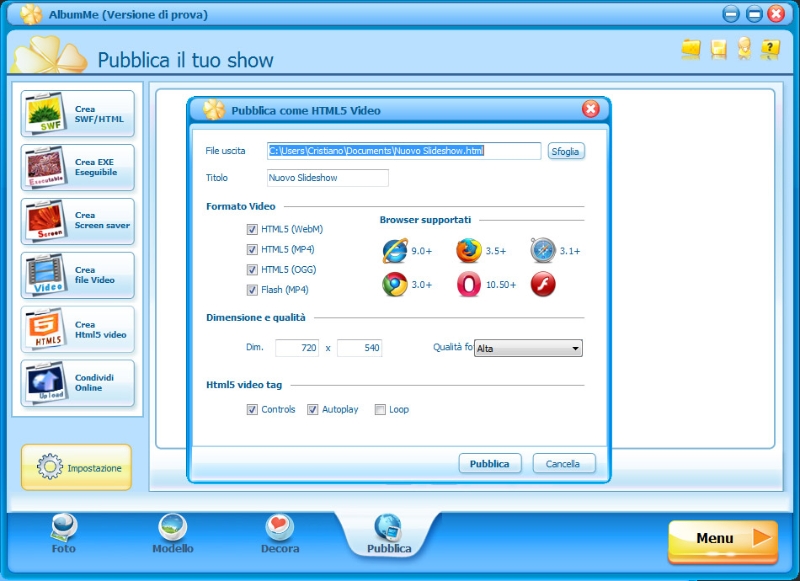This screenshot has width=800, height=581.
Task: Click the yellow folder icon at top right
Action: pos(691,48)
